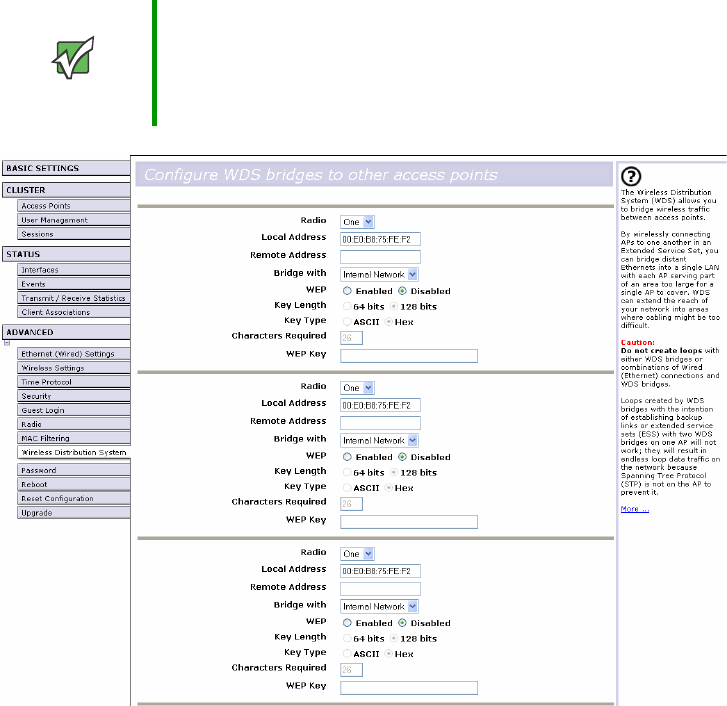Open Reboot page
The width and height of the screenshot is (727, 706).
[74, 484]
